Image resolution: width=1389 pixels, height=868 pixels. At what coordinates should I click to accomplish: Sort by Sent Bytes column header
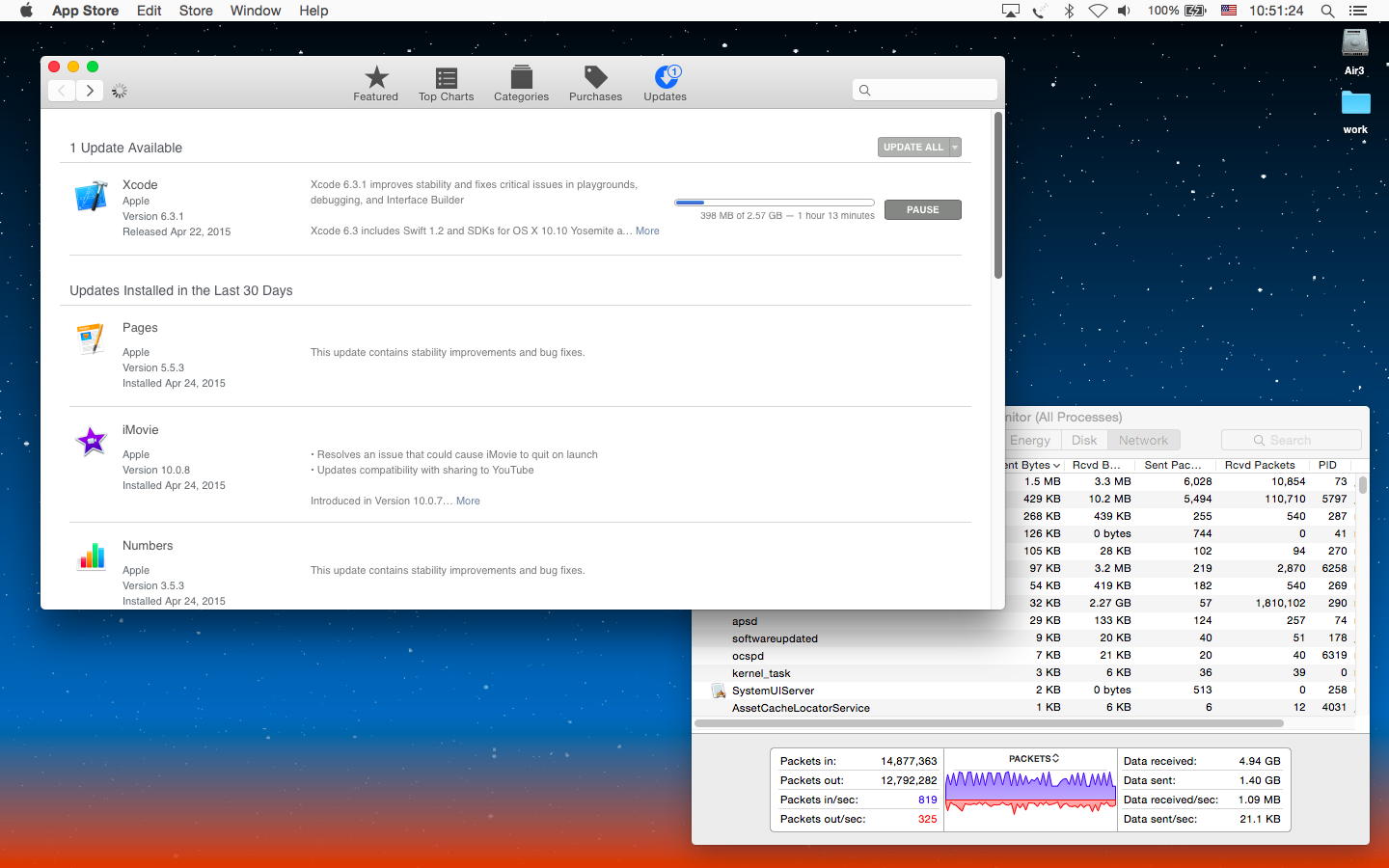coord(1030,465)
